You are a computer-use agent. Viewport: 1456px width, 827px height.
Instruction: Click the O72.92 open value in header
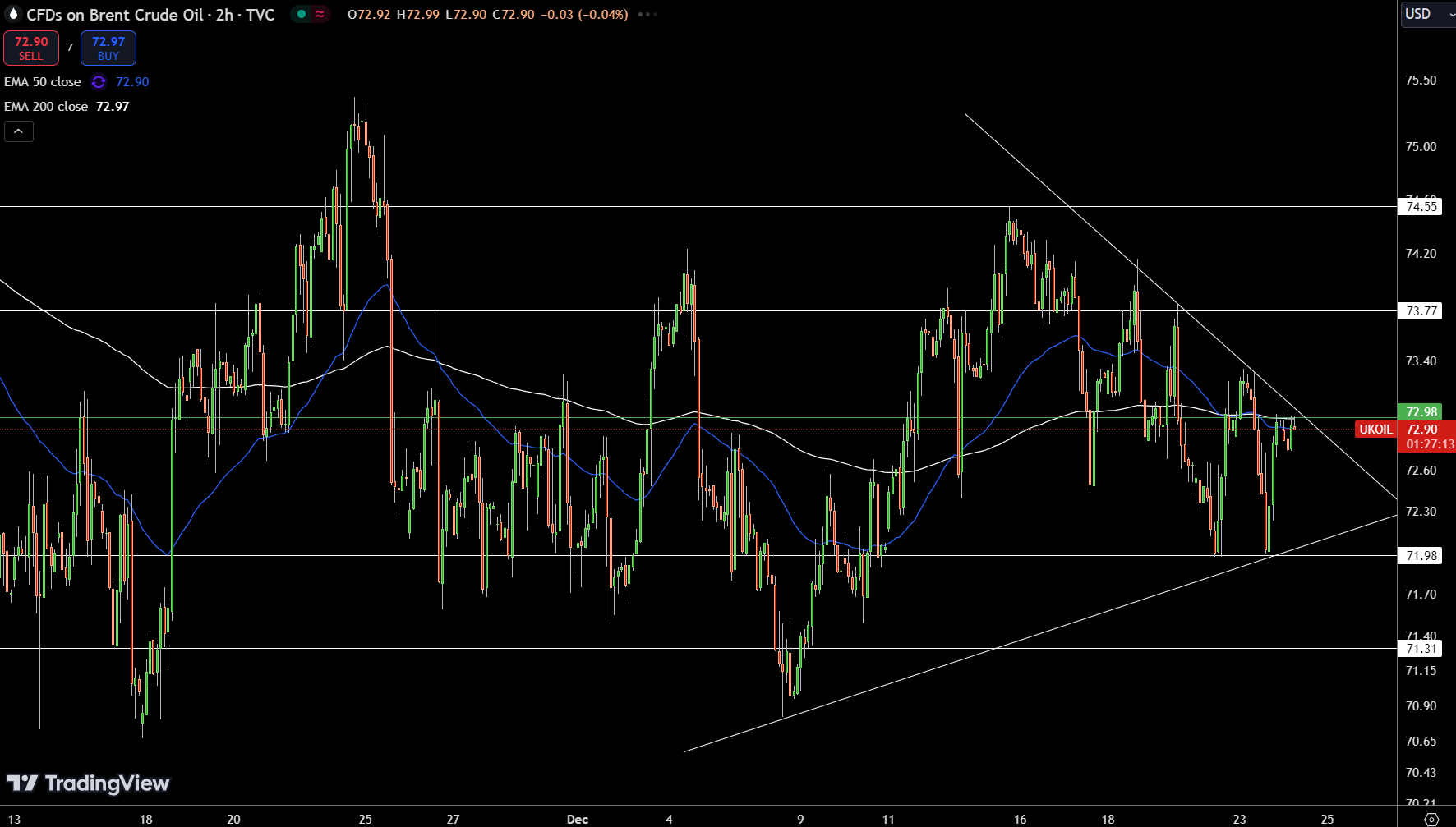pos(369,14)
